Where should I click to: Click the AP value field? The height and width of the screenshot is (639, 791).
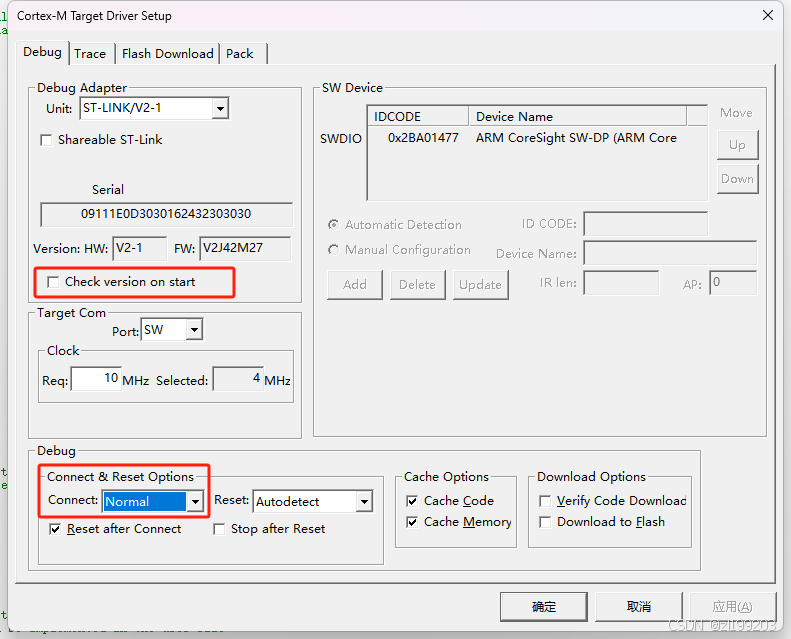pyautogui.click(x=733, y=282)
